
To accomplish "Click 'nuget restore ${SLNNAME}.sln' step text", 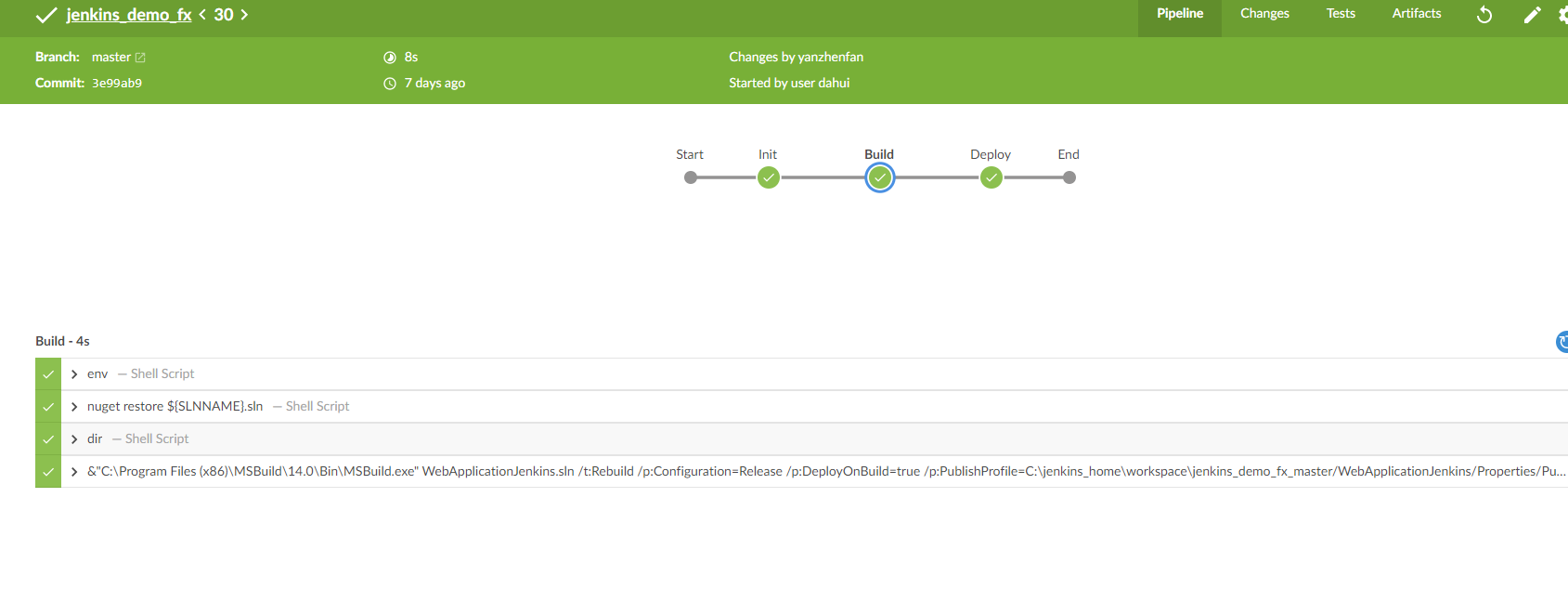I will click(x=175, y=407).
